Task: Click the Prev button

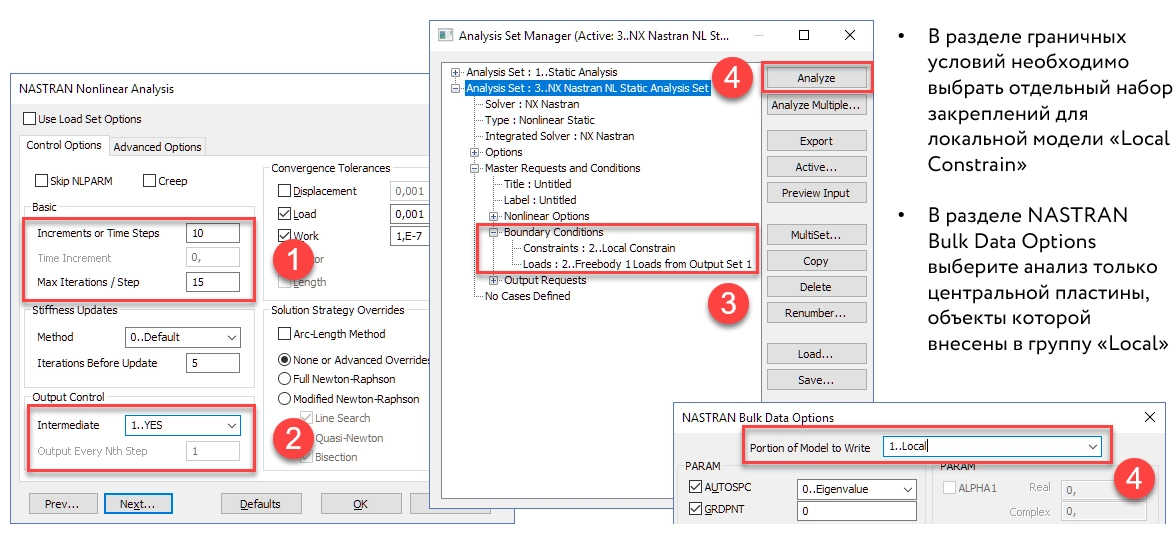Action: point(62,503)
